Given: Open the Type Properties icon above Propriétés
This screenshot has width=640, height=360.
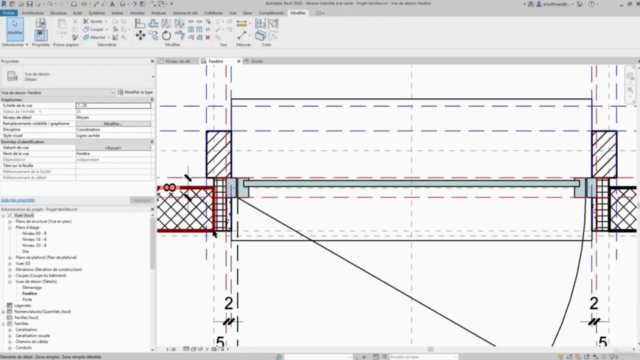Looking at the screenshot, I should (x=40, y=23).
